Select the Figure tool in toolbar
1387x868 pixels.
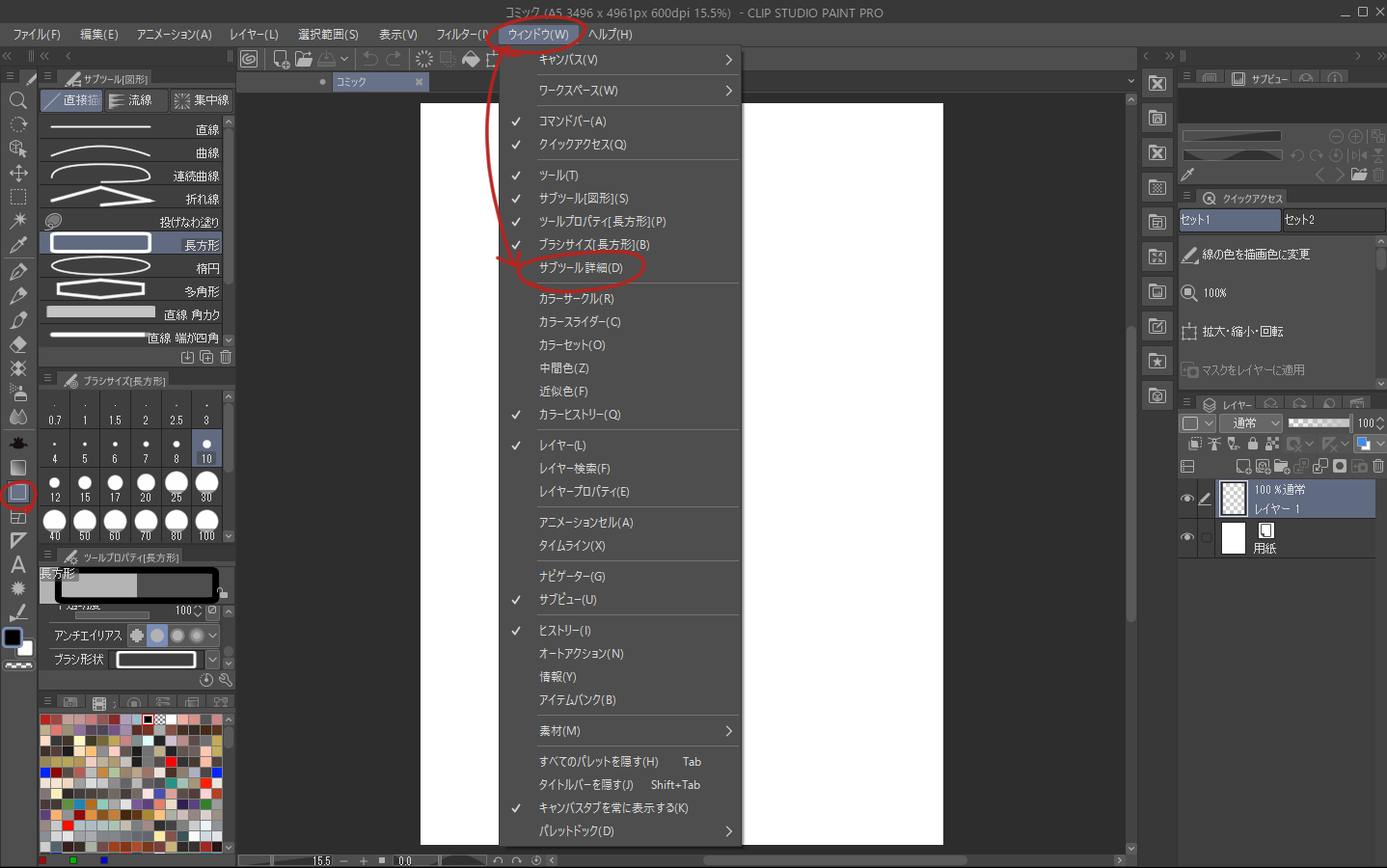tap(17, 493)
